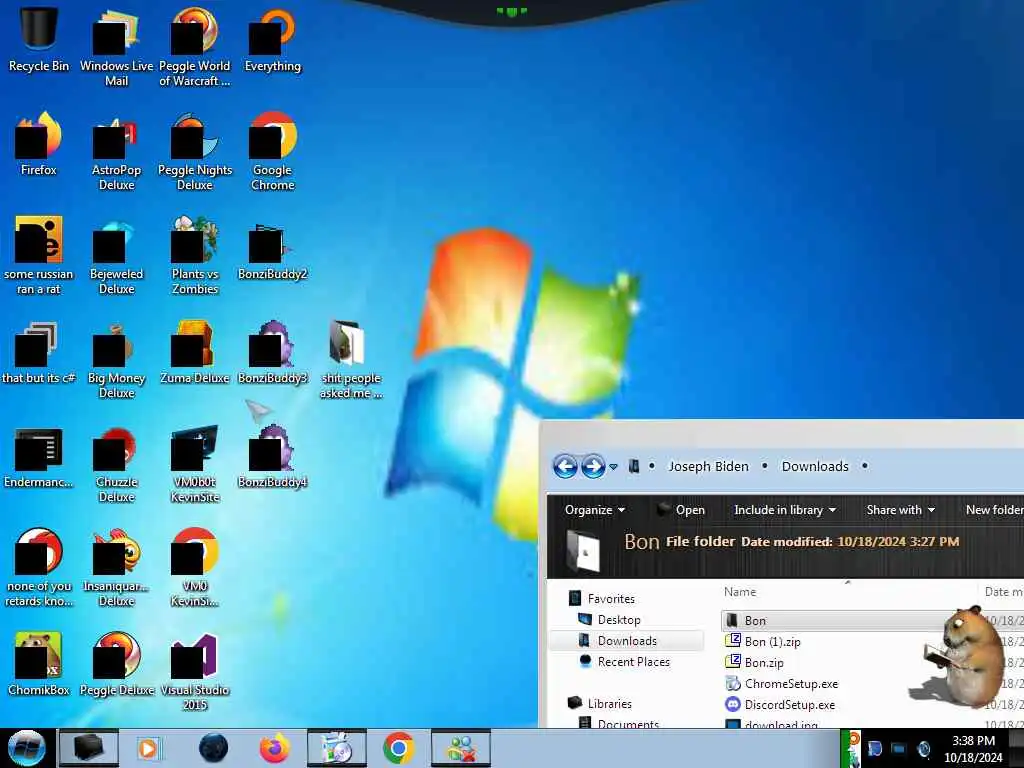Open the Share with dropdown
This screenshot has height=768, width=1024.
900,510
